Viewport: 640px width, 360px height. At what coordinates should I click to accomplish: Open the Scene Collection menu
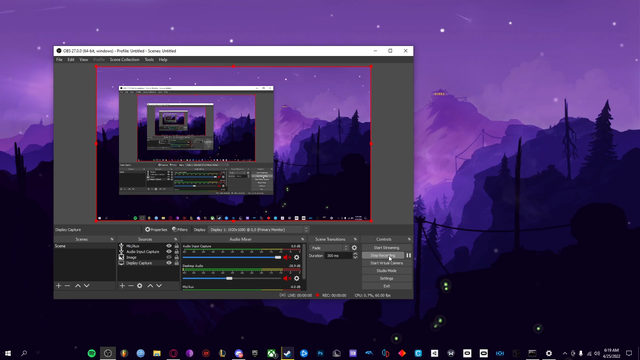pyautogui.click(x=124, y=60)
